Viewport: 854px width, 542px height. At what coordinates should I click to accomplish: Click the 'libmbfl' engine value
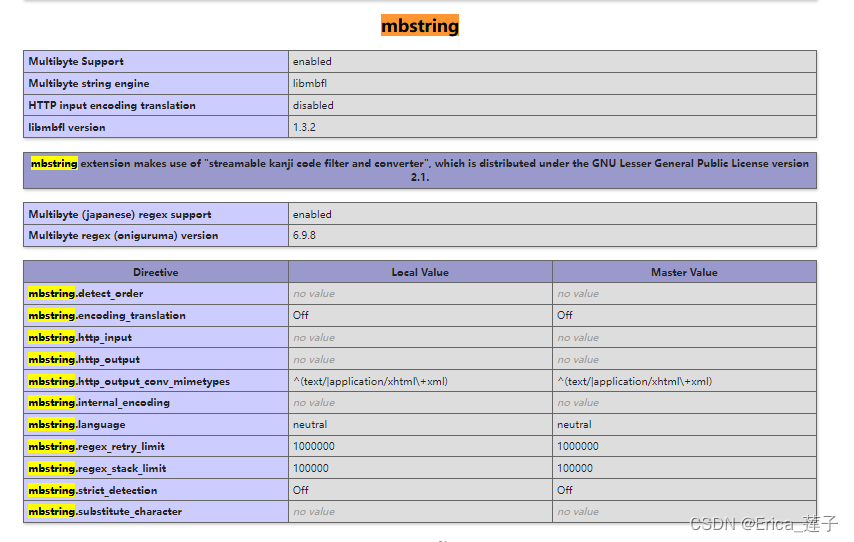310,83
